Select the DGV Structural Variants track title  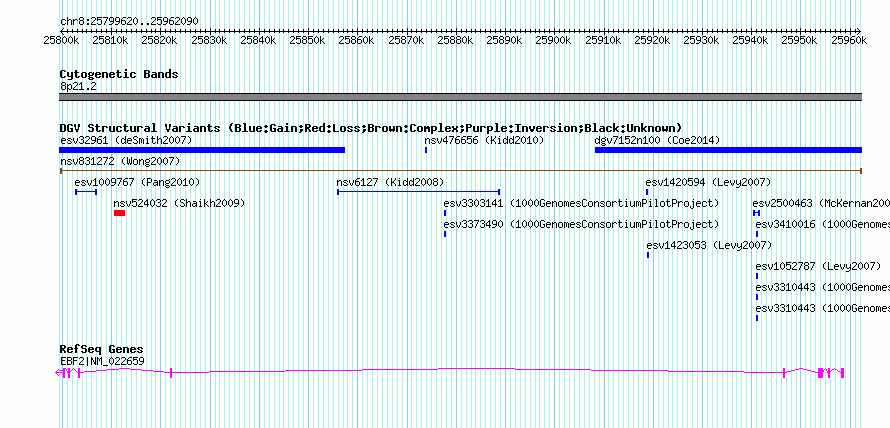coord(371,128)
